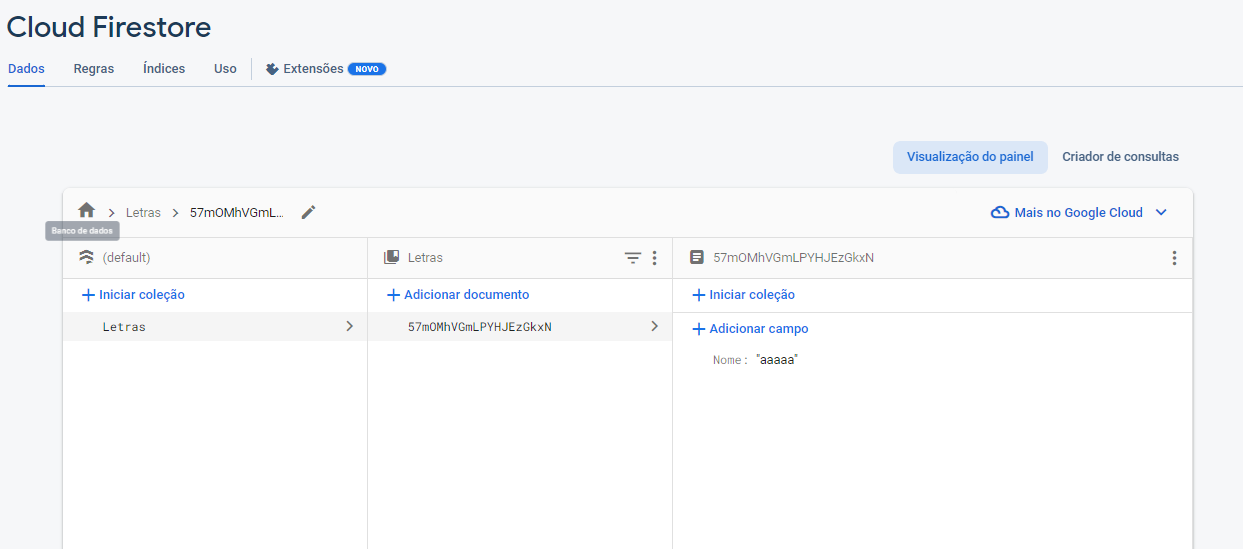Screen dimensions: 1243x549
Task: Click truncated document ID in breadcrumb
Action: (x=237, y=213)
